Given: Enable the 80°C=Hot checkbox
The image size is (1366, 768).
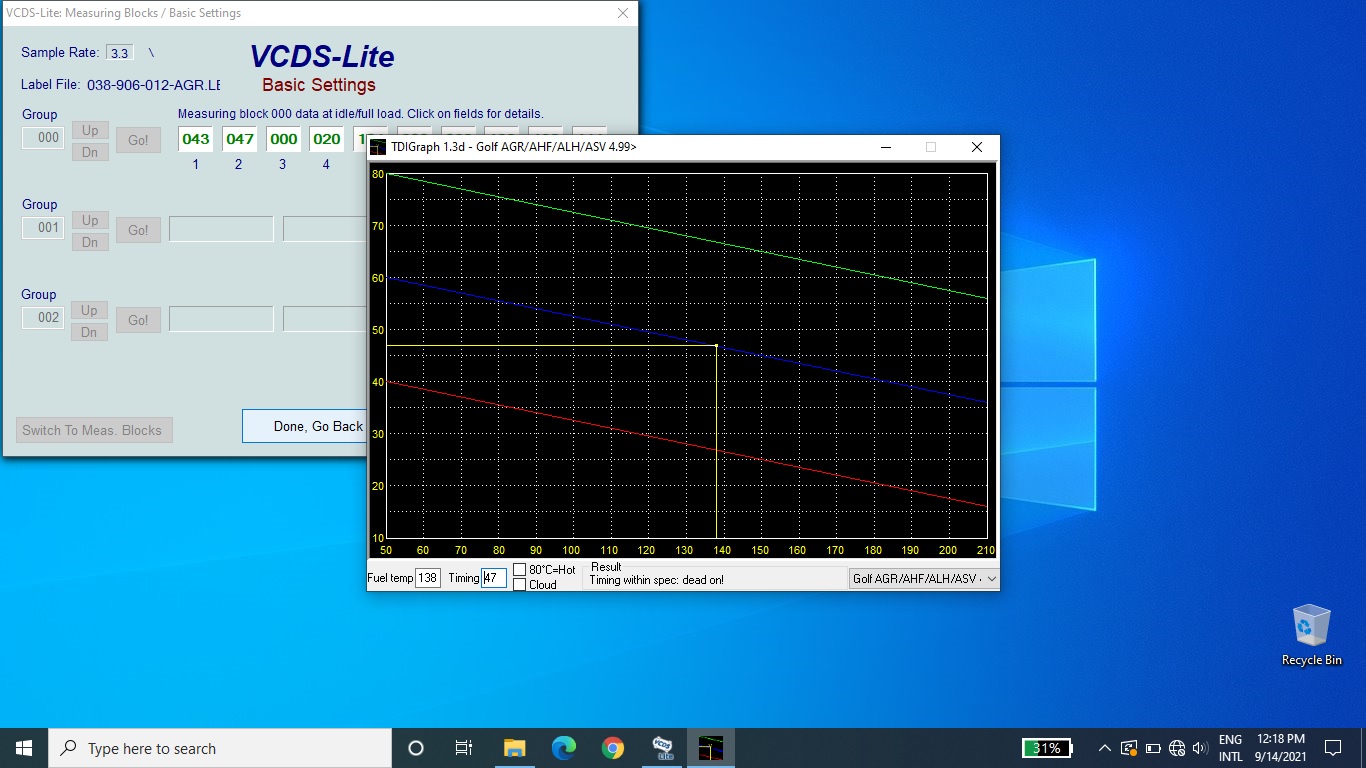Looking at the screenshot, I should (x=520, y=570).
